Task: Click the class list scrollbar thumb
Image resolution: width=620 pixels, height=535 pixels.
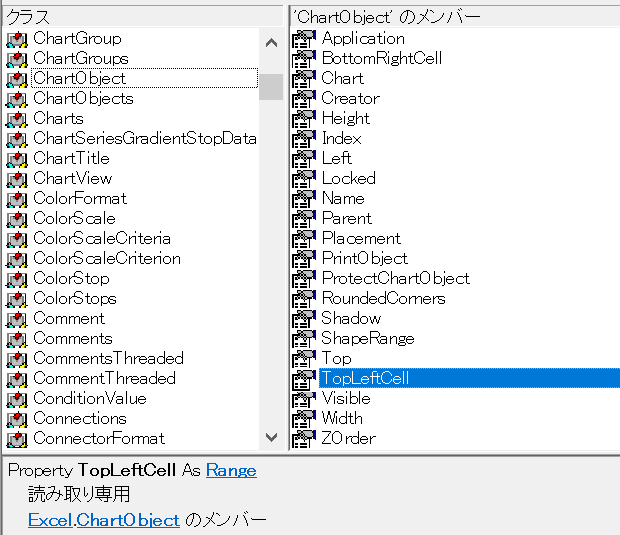Action: 271,87
